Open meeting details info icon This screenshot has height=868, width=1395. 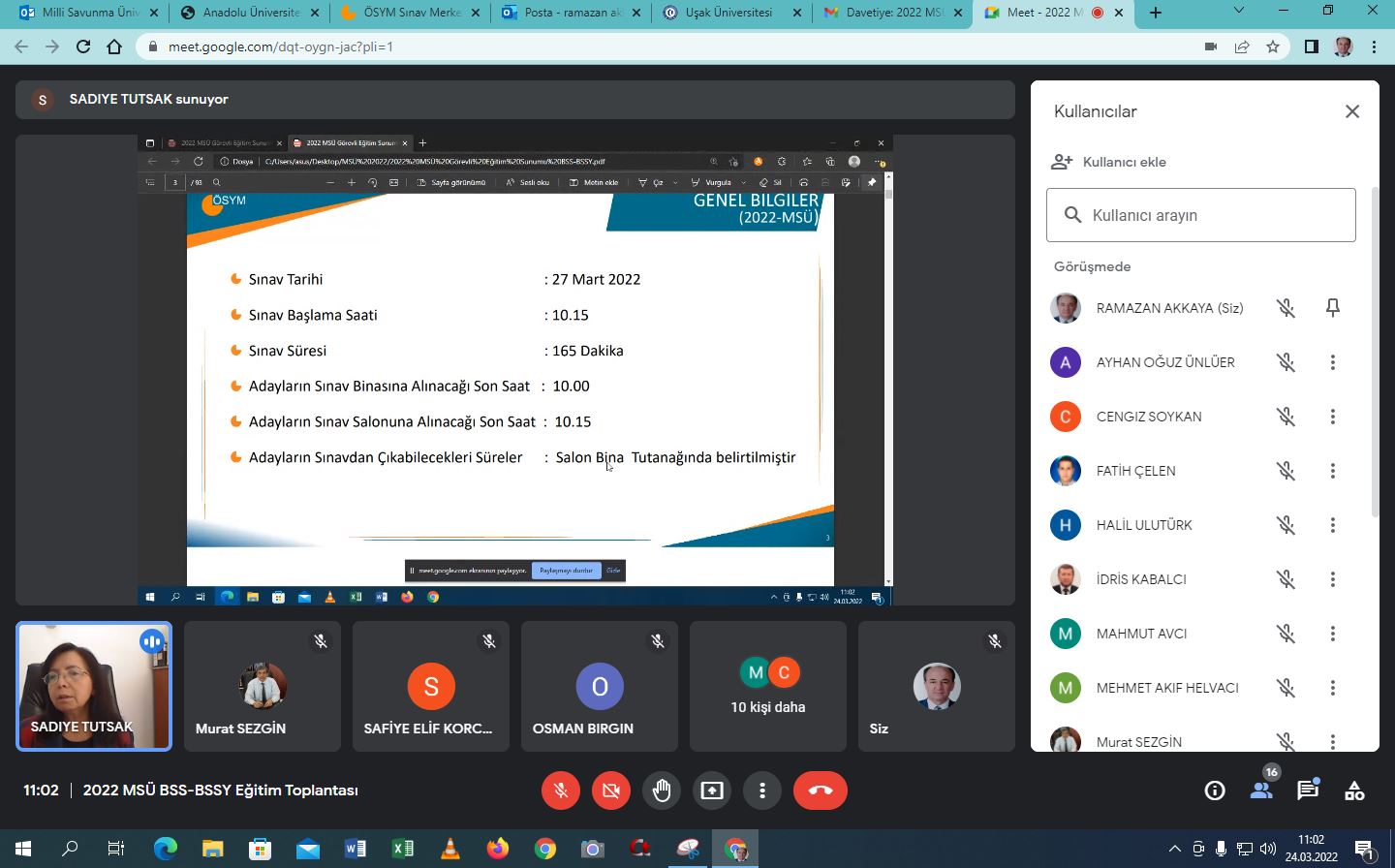click(x=1214, y=790)
